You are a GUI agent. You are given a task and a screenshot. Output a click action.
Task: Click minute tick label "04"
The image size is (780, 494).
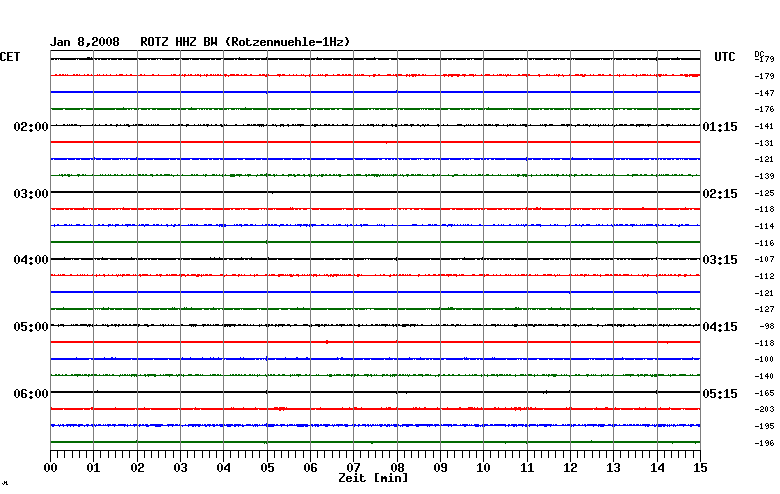click(x=224, y=468)
